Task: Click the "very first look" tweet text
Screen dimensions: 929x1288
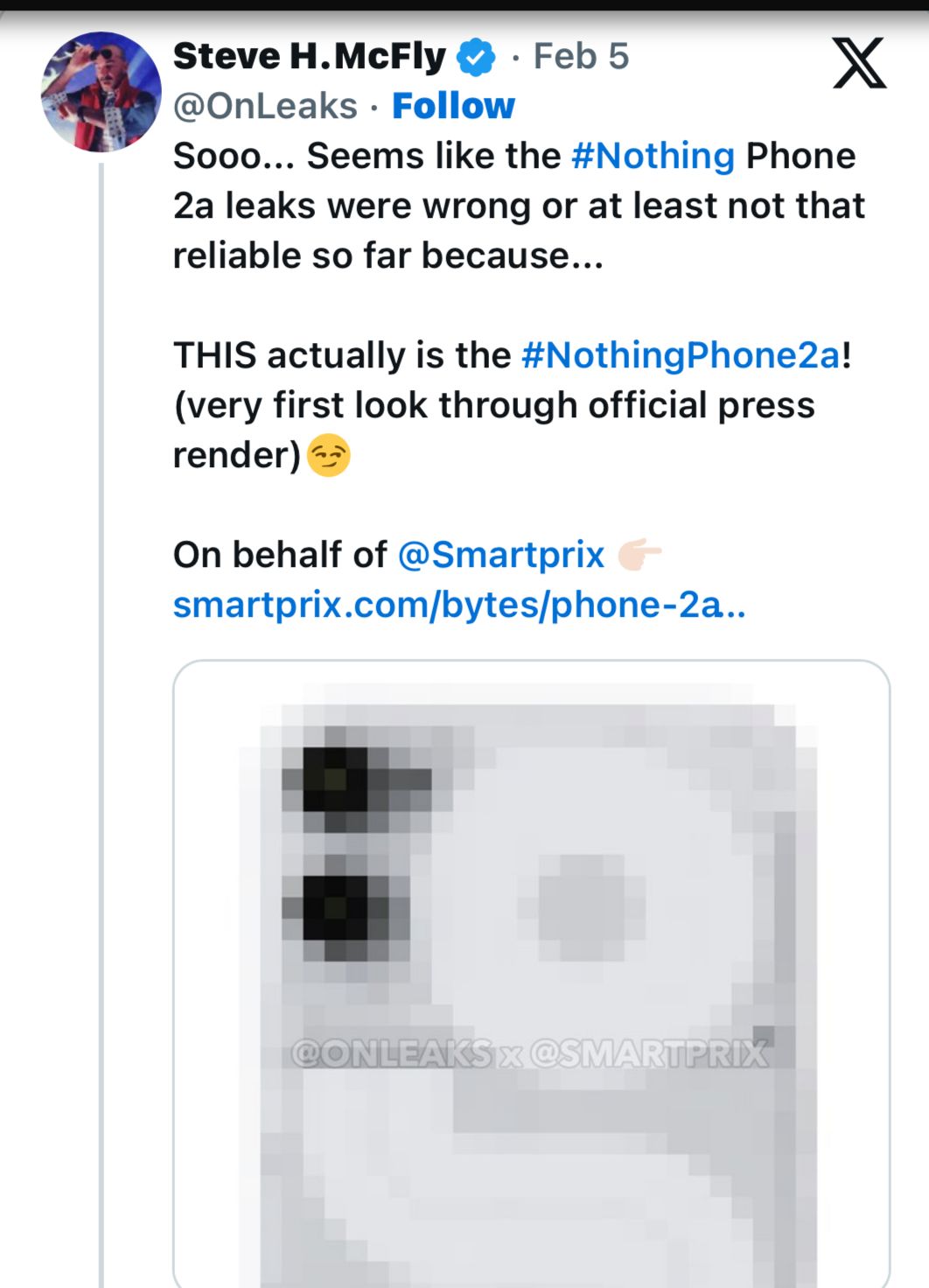Action: [494, 406]
